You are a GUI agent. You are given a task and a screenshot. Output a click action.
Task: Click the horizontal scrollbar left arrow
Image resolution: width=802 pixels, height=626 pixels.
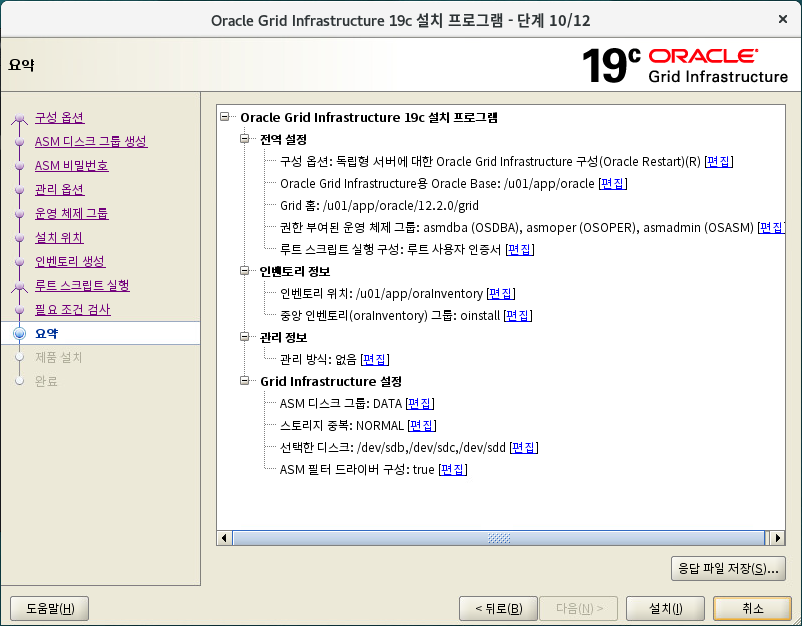pos(224,538)
